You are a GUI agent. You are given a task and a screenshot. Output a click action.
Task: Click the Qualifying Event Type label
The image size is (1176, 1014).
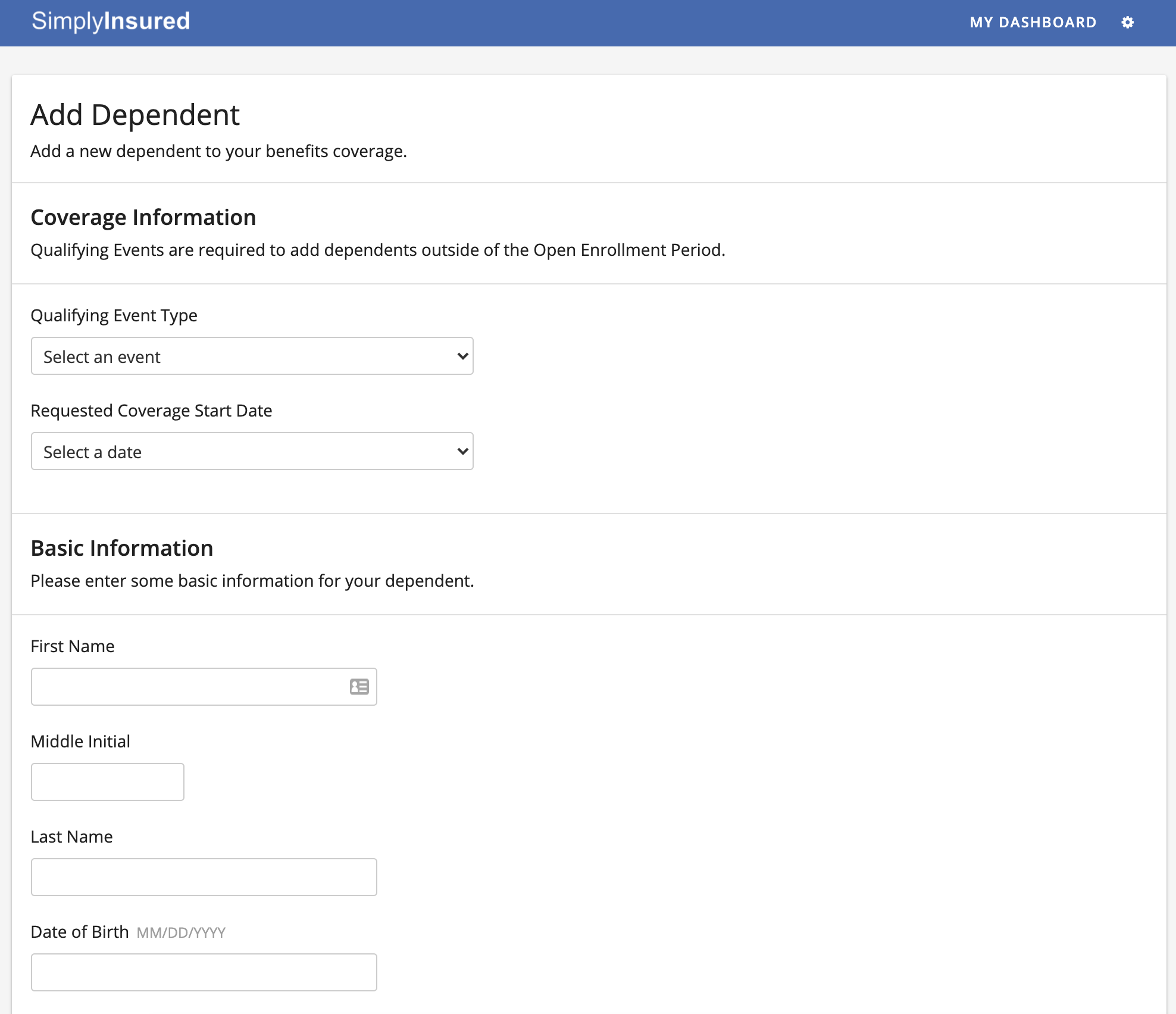click(114, 315)
